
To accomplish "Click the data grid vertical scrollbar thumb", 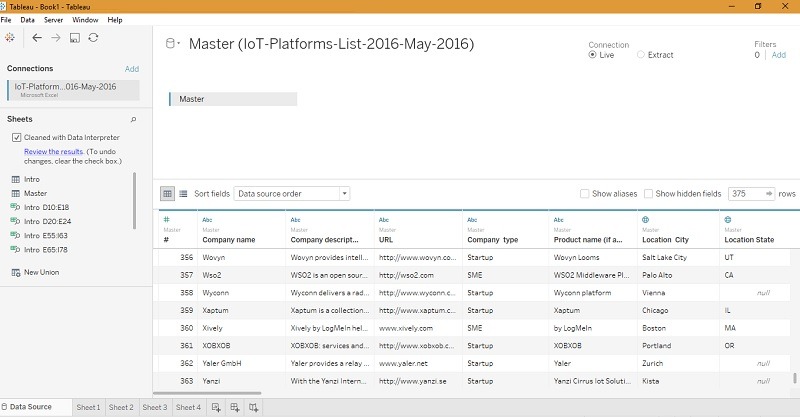I will click(794, 378).
